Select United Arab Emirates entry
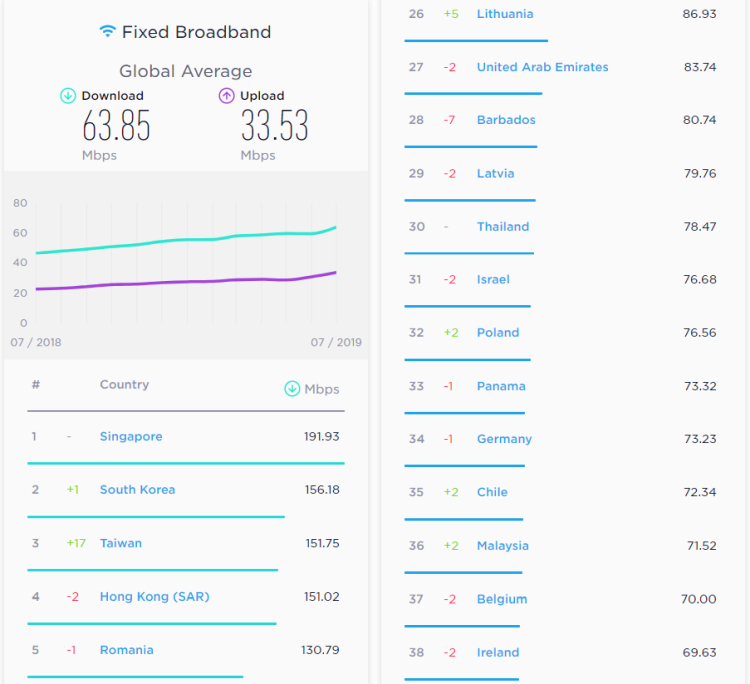The image size is (750, 684). (542, 67)
